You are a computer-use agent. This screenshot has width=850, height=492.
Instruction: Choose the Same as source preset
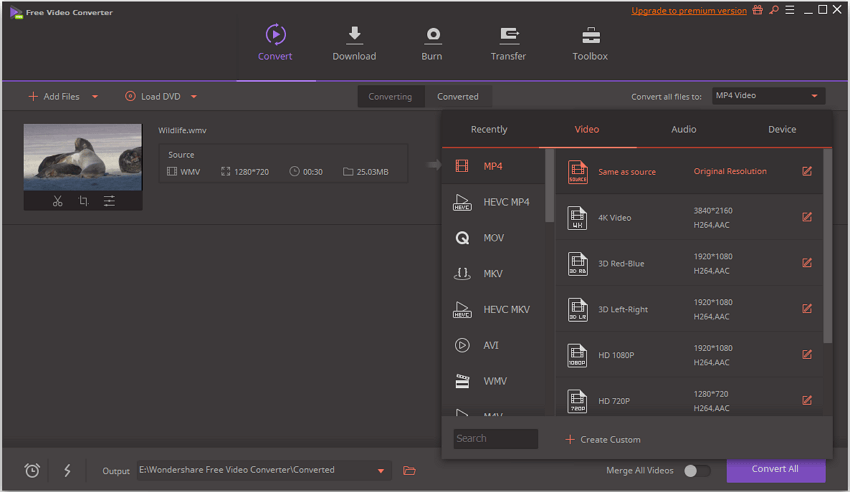coord(689,171)
